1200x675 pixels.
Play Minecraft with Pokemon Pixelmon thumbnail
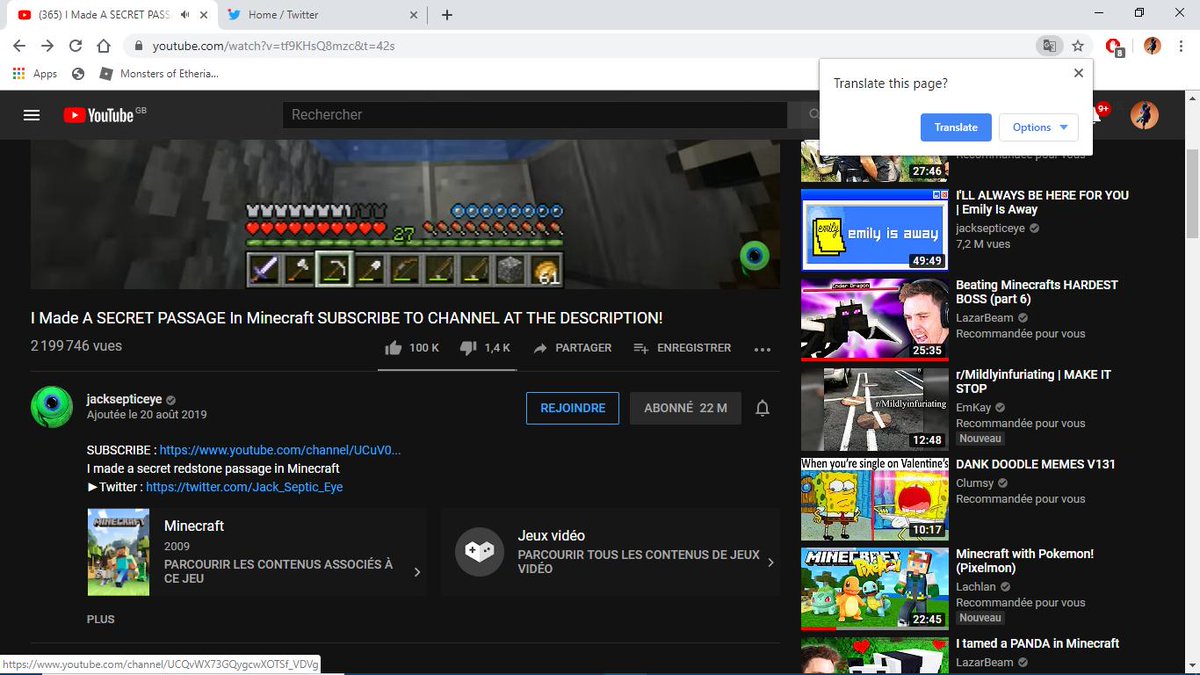[x=874, y=588]
